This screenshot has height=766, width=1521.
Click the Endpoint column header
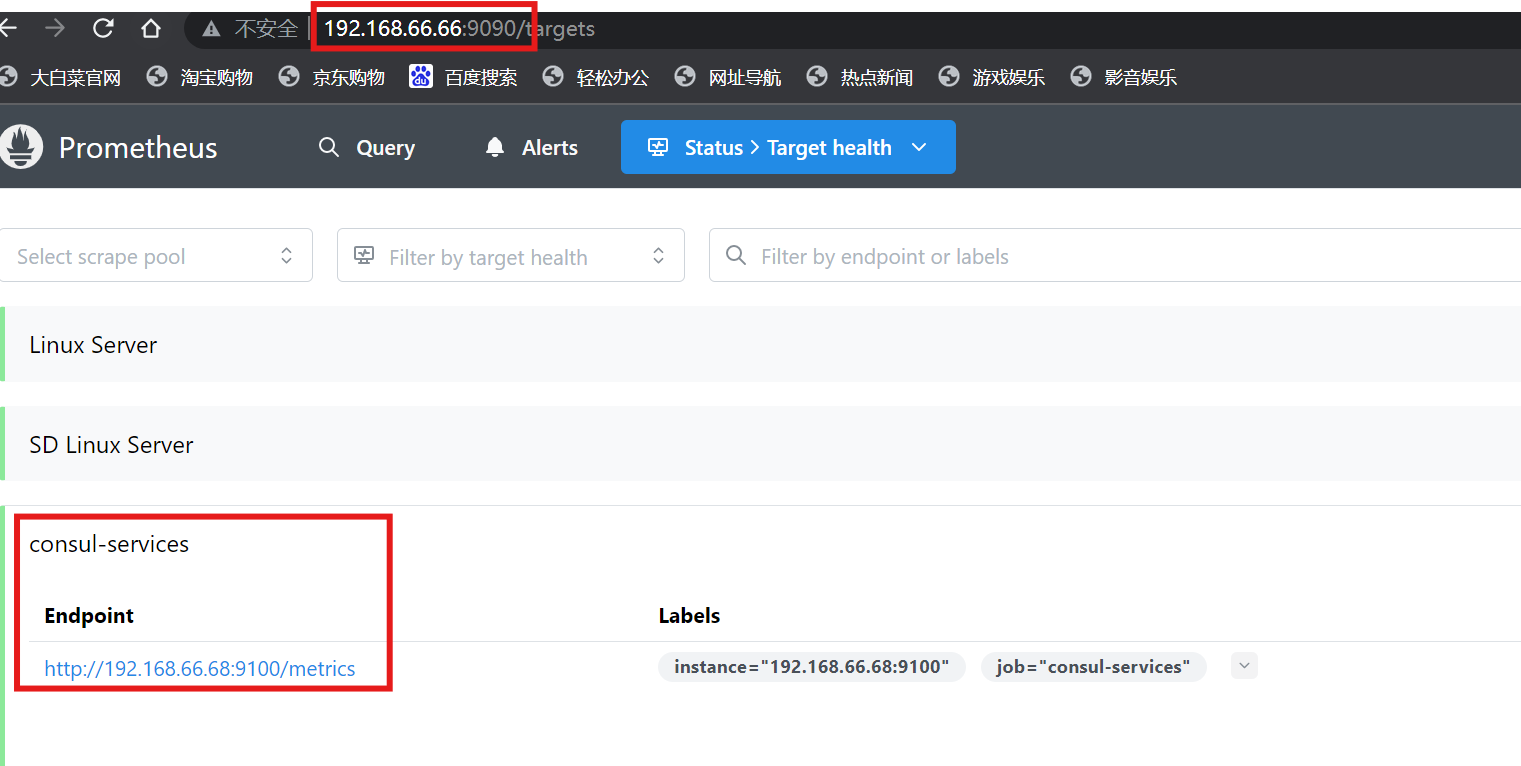pos(89,615)
